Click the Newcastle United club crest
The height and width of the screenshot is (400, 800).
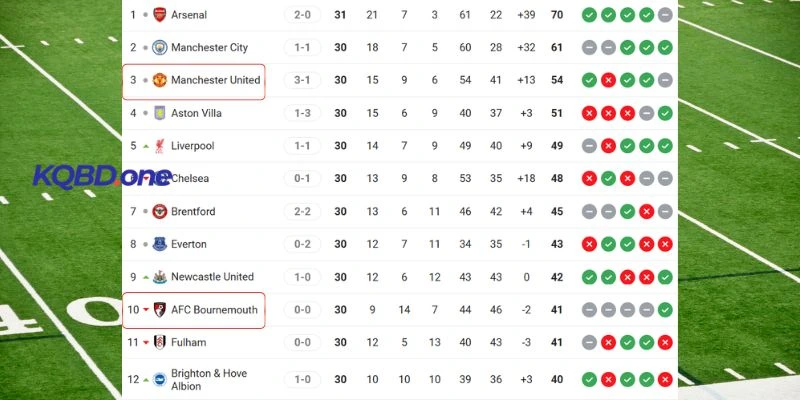159,277
